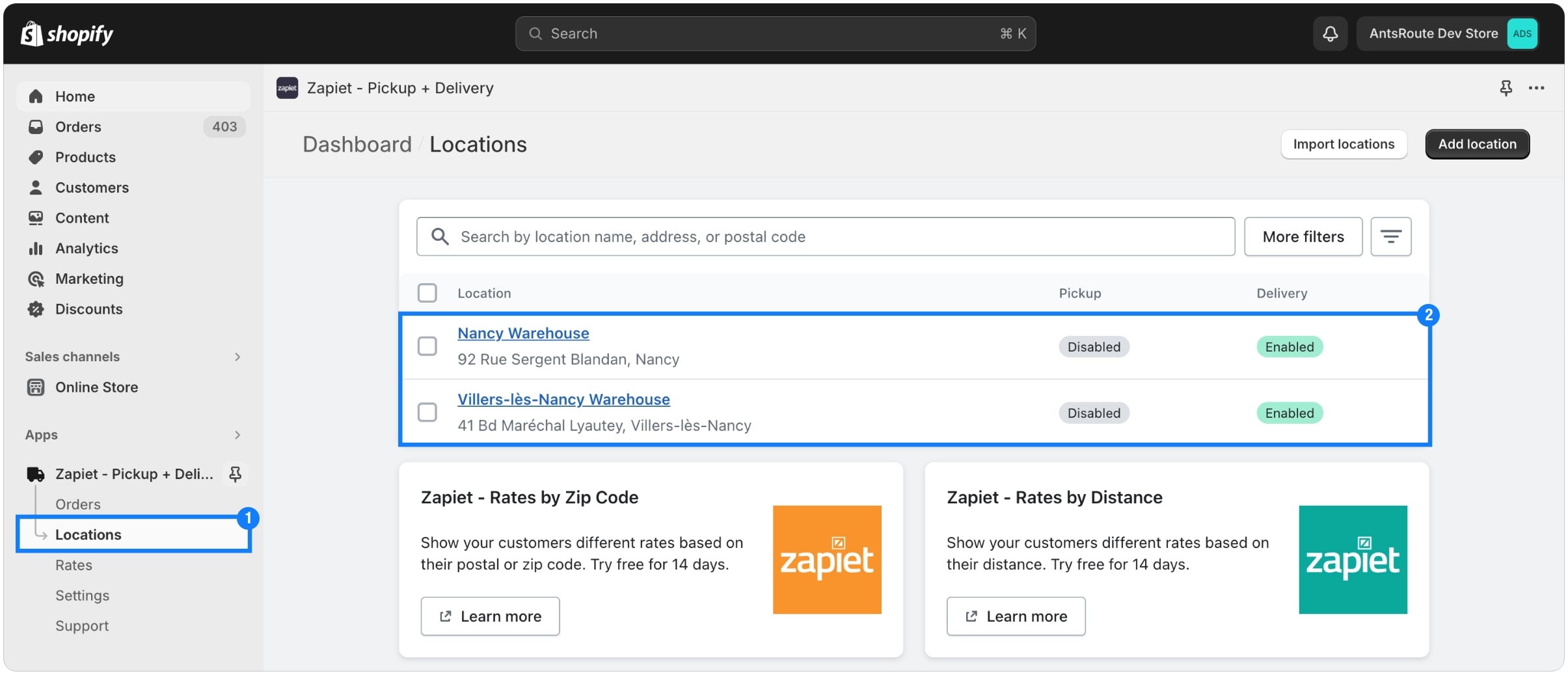Click the Zapiet truck icon in sidebar
The image size is (1568, 675).
click(x=36, y=474)
